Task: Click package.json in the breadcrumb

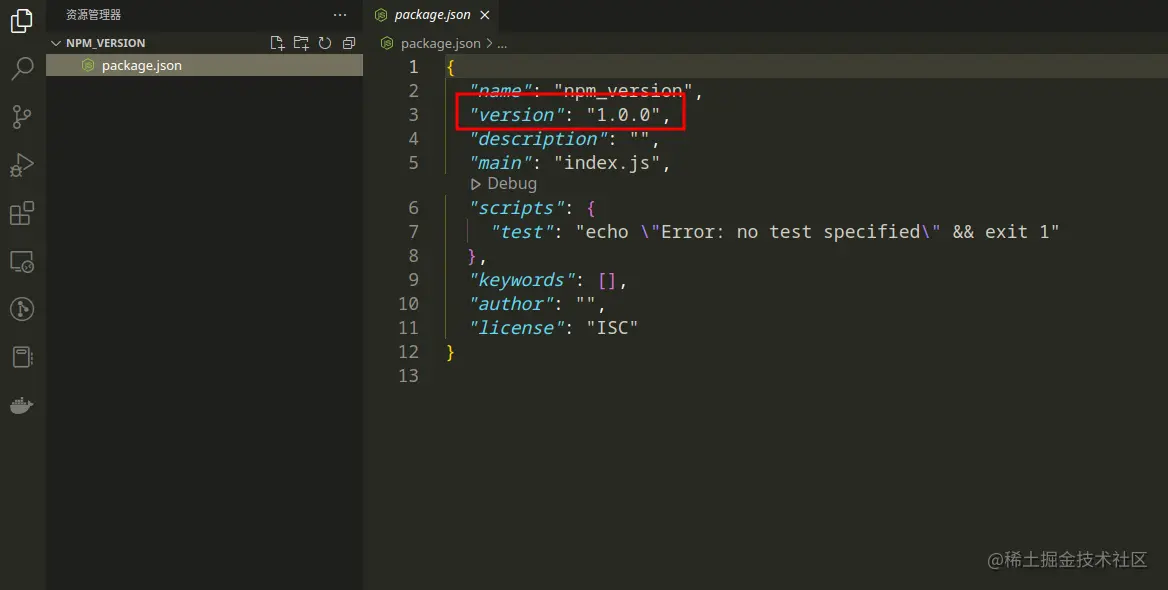Action: (440, 43)
